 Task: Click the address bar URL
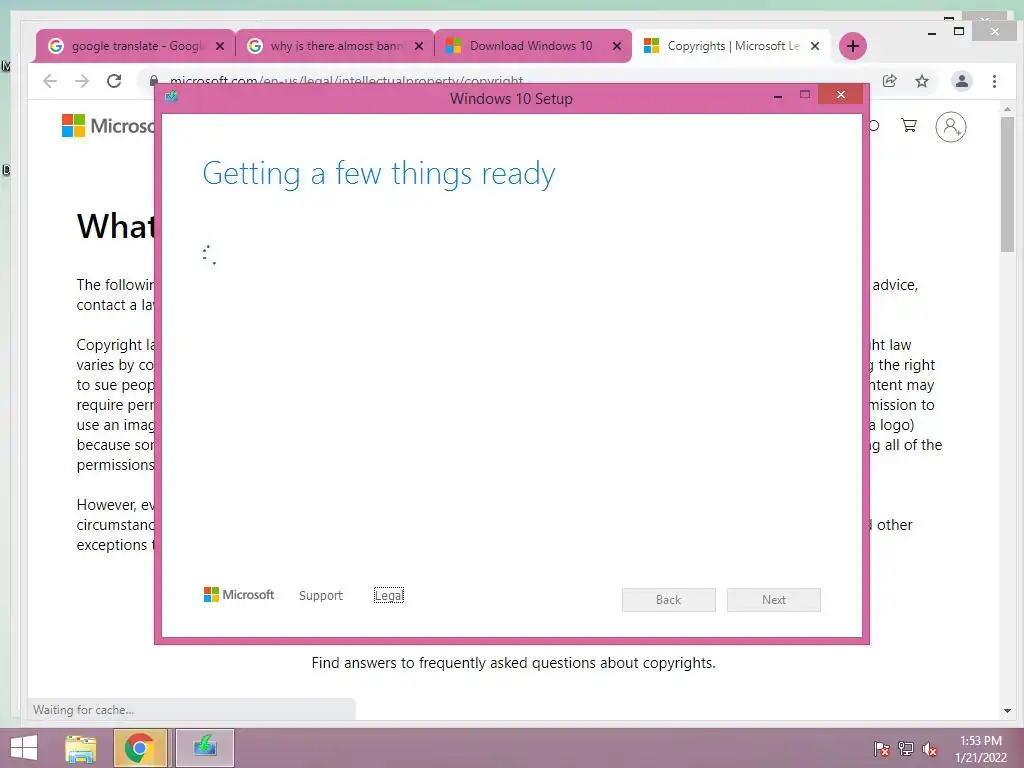click(346, 81)
